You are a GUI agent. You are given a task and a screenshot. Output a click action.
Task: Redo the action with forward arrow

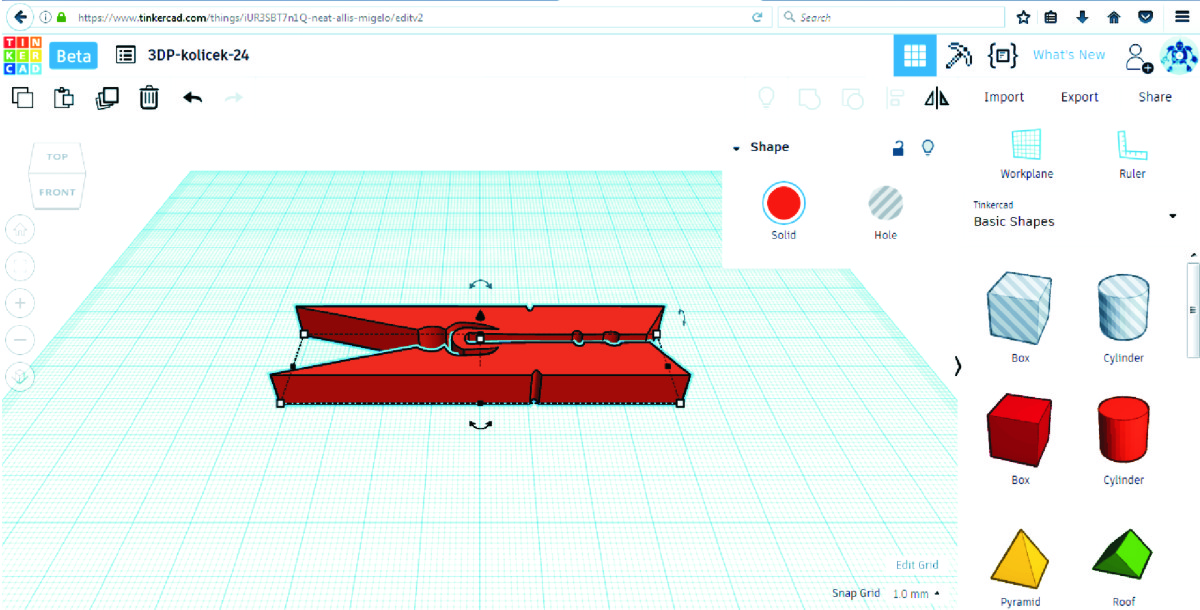(234, 98)
